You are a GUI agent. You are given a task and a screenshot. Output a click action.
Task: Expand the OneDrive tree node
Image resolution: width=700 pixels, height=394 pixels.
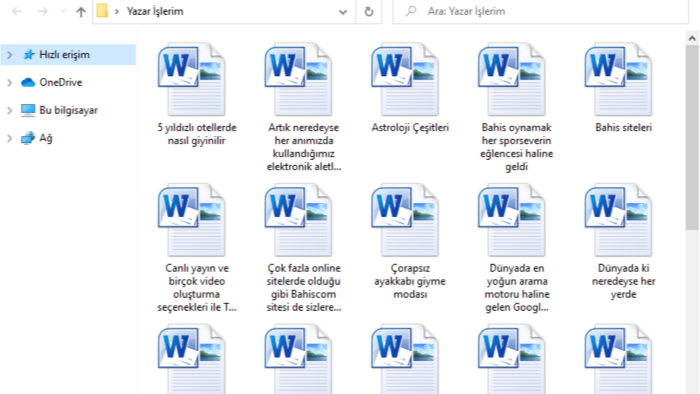pyautogui.click(x=9, y=83)
